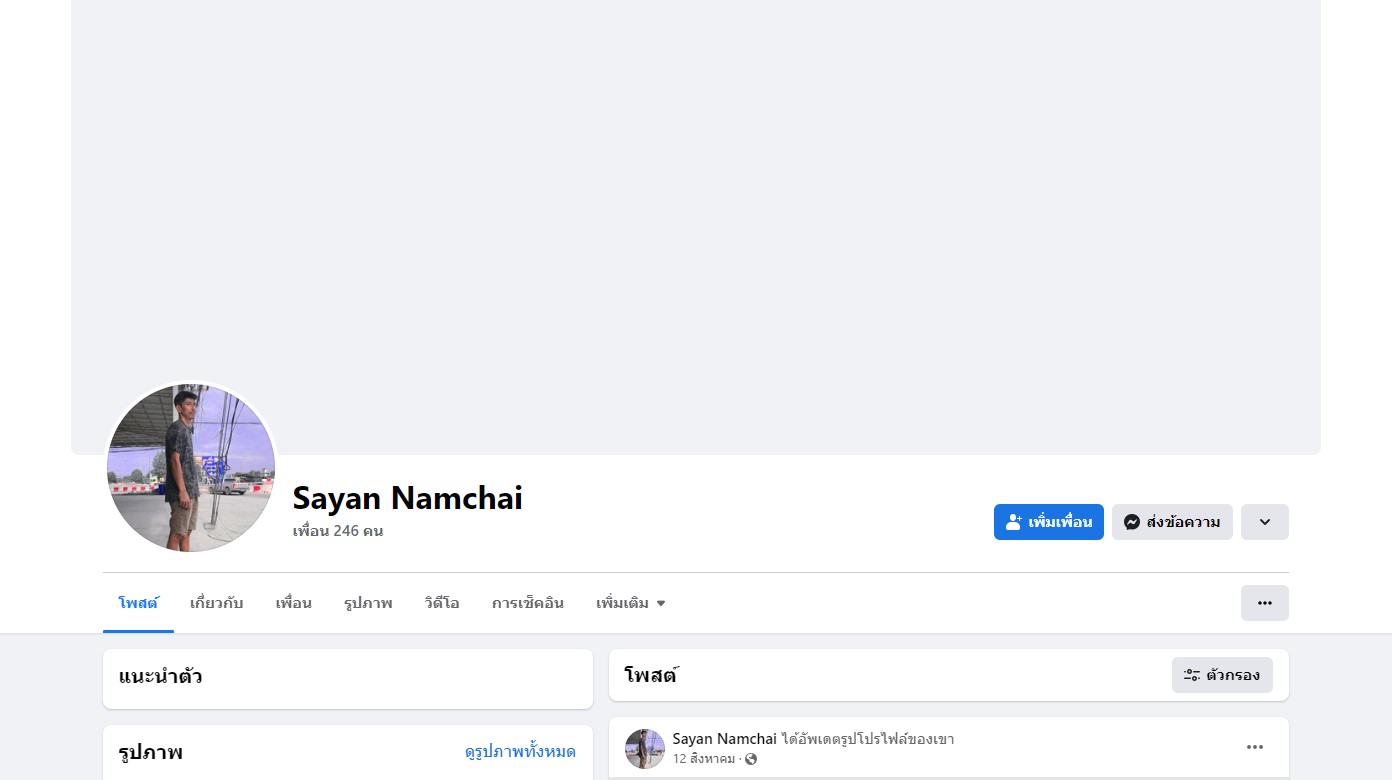
Task: Go to the เพื่อน tab
Action: point(294,603)
